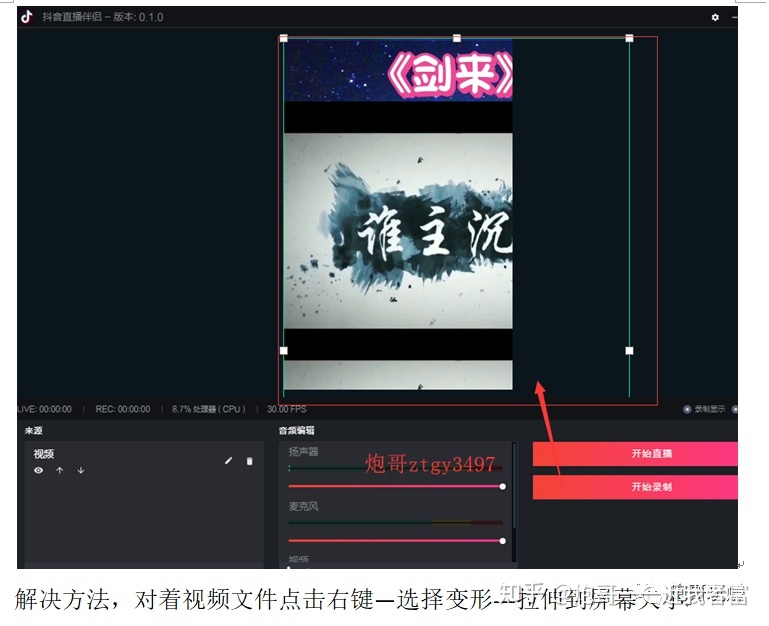Click the 来源 panel heading

pyautogui.click(x=33, y=431)
